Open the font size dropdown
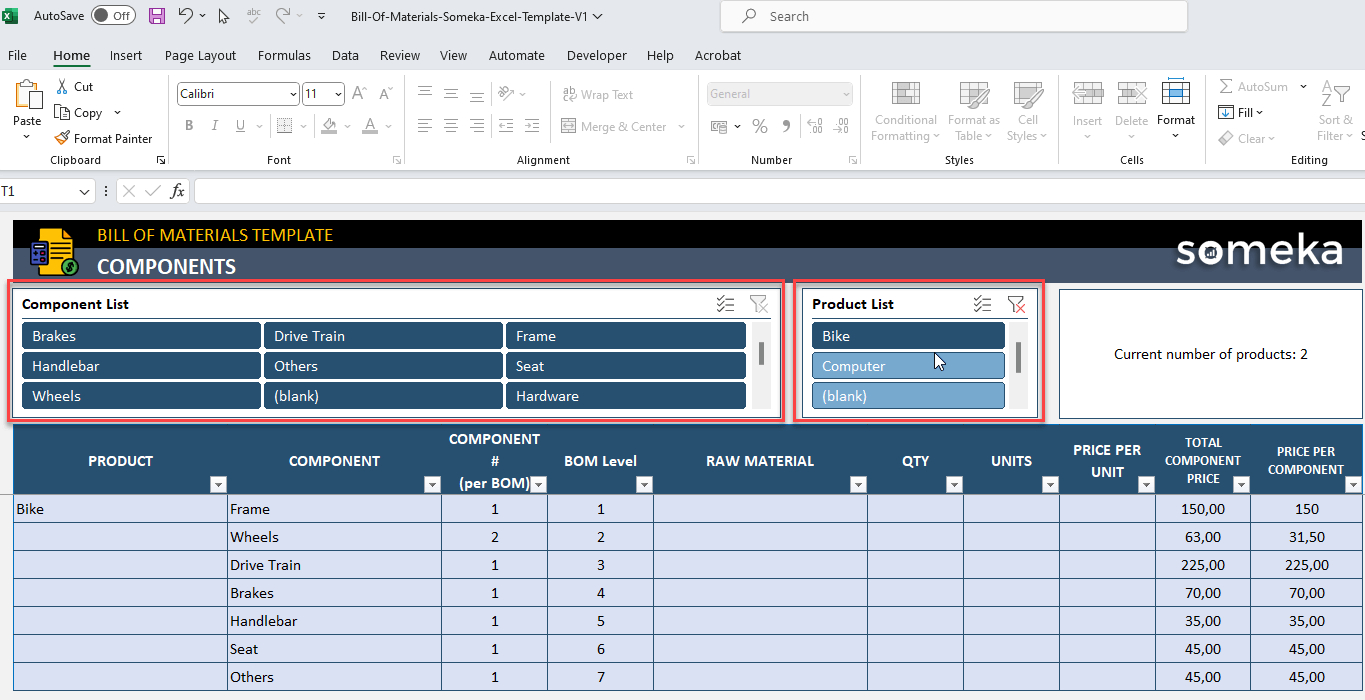The width and height of the screenshot is (1365, 700). [336, 93]
